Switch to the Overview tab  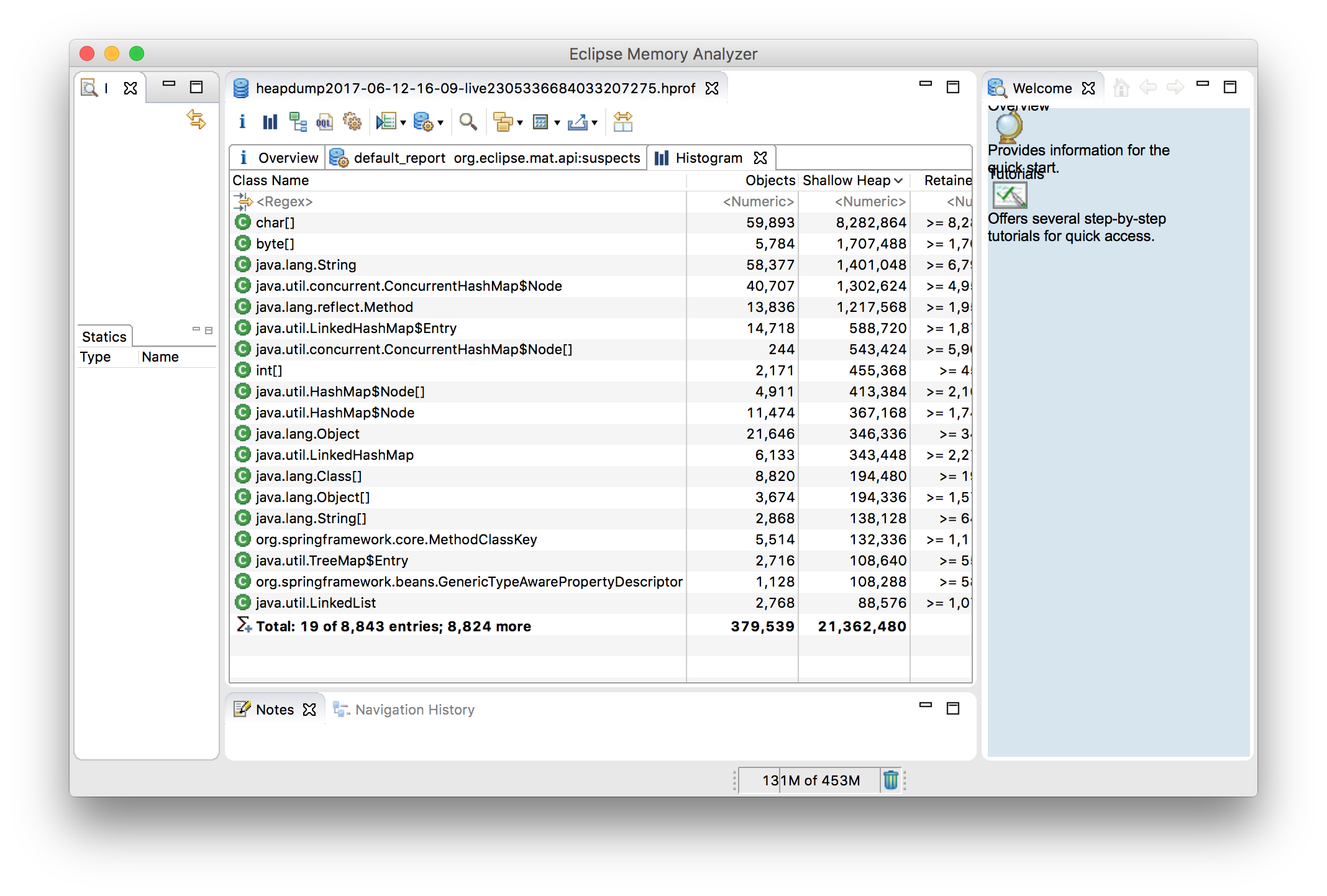(280, 158)
